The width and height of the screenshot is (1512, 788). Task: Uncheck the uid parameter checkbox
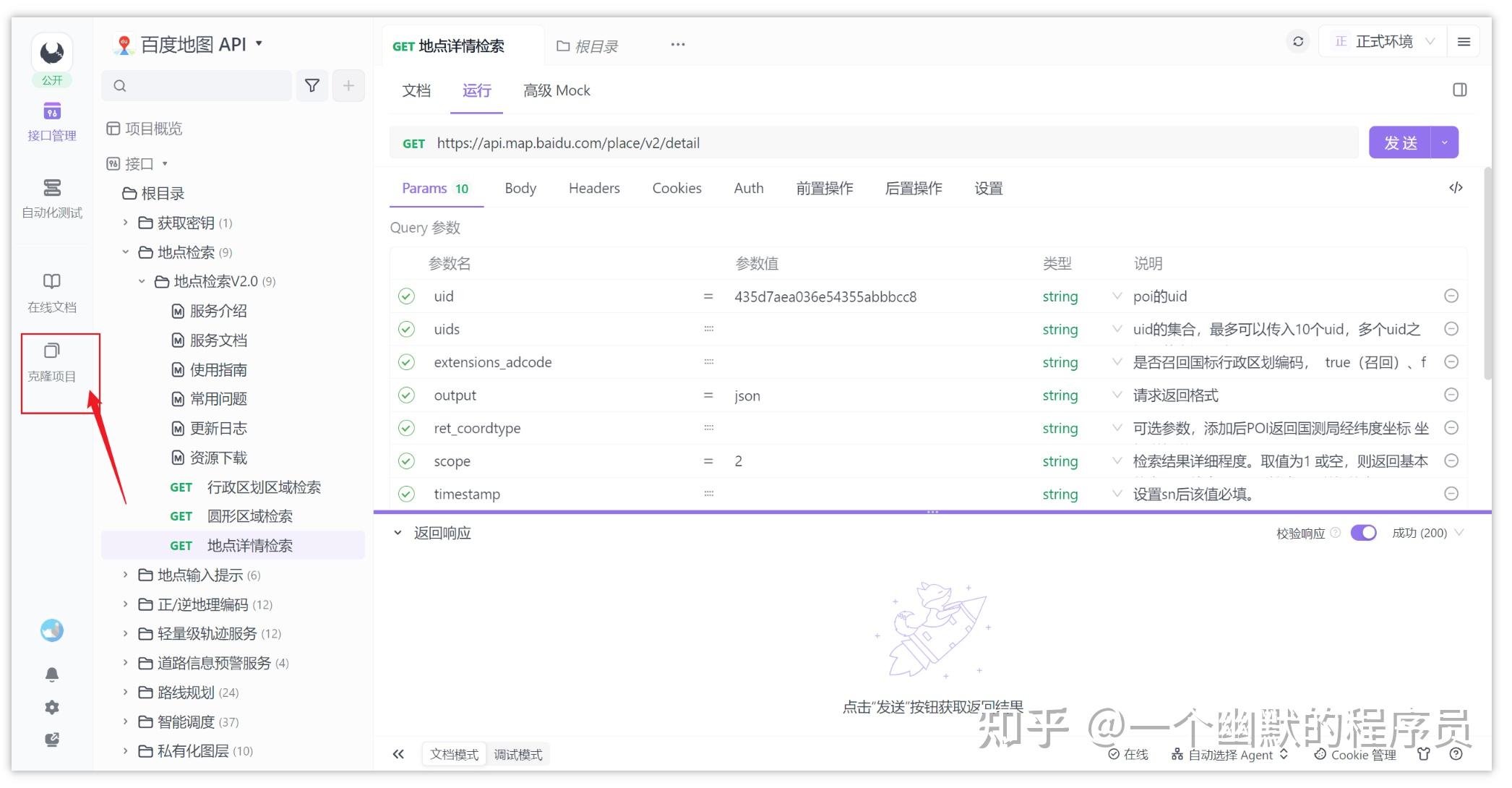click(407, 296)
